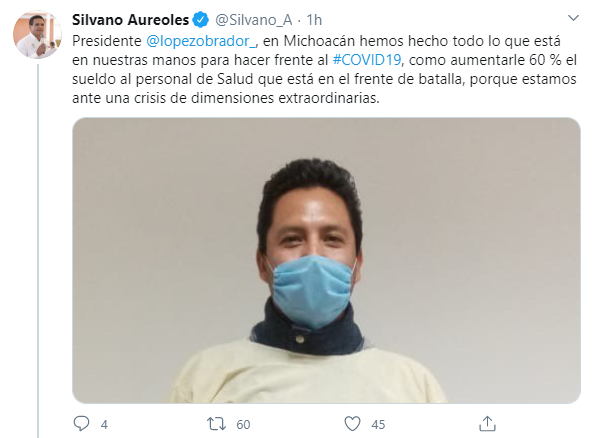Click the reply speech bubble icon

[81, 424]
